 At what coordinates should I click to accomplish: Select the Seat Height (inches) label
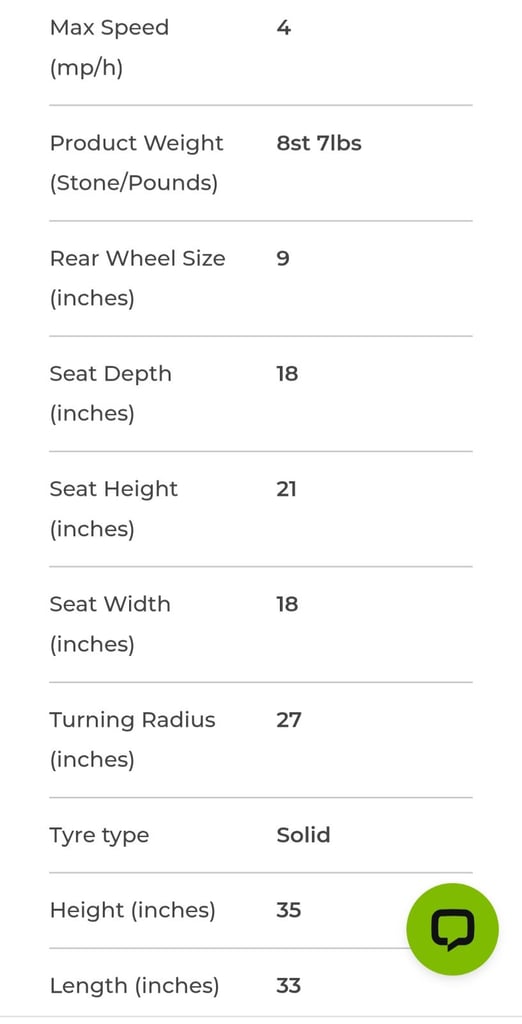(114, 509)
